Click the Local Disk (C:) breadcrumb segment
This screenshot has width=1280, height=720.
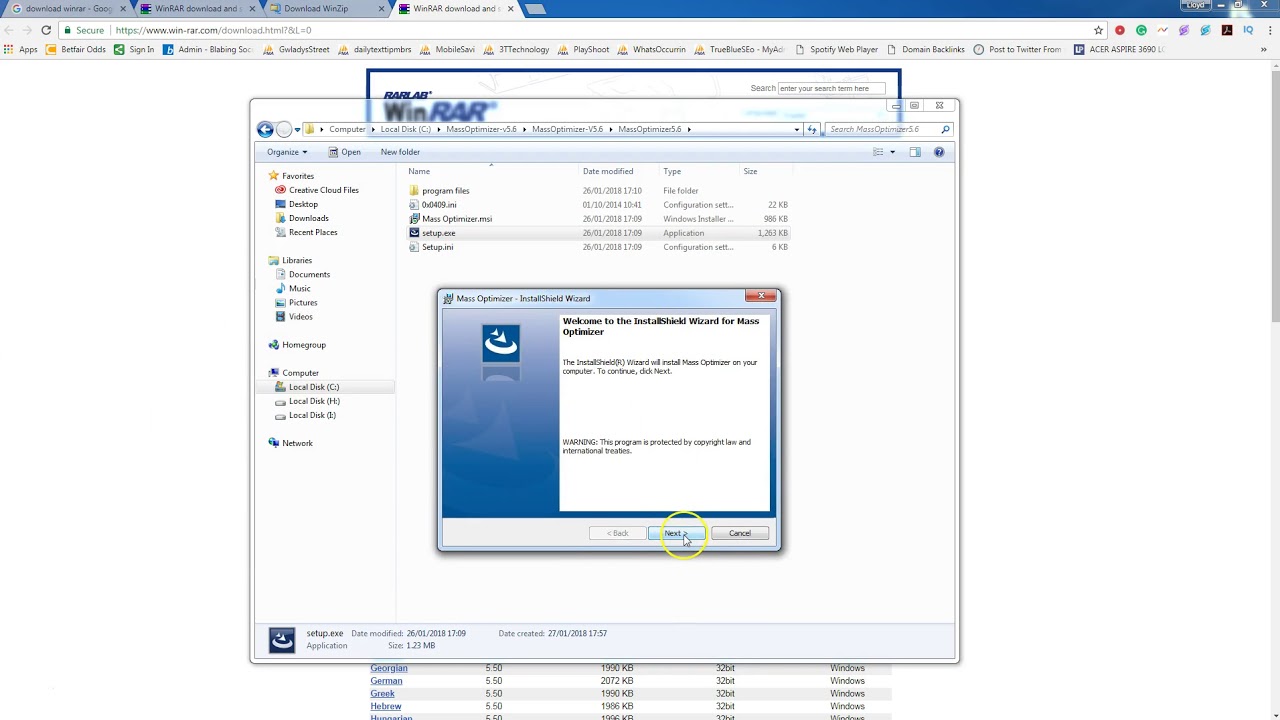pos(406,129)
